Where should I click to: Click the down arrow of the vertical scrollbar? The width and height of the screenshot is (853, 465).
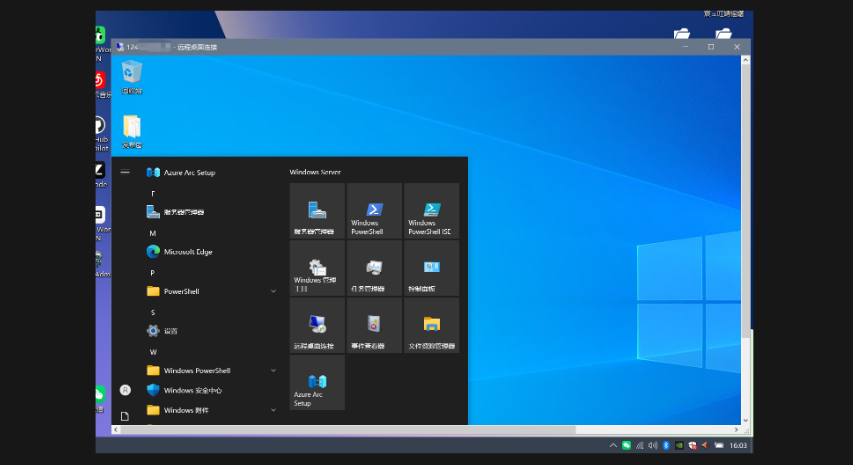pyautogui.click(x=745, y=420)
